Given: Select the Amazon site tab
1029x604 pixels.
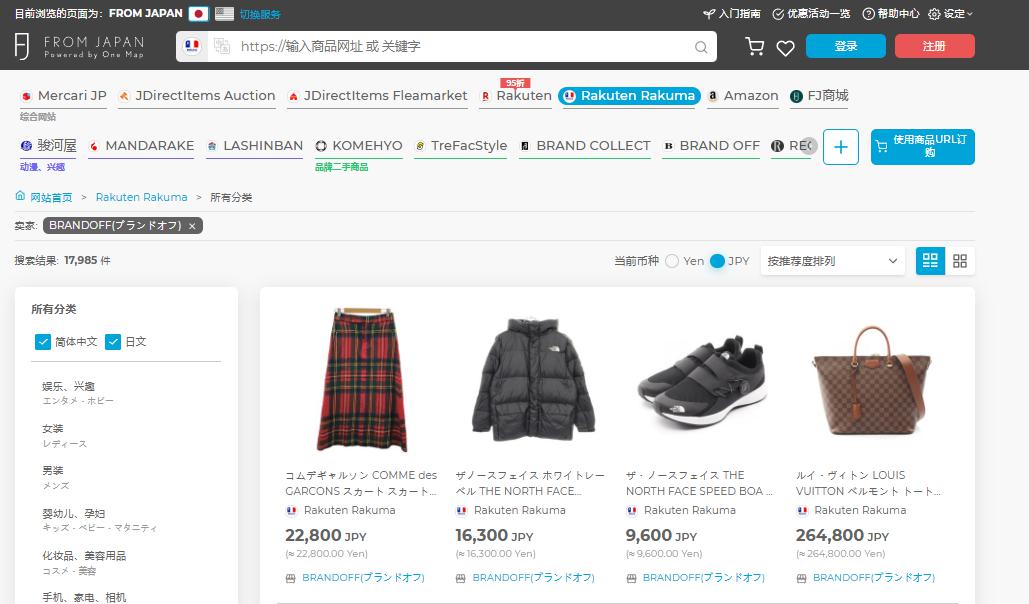Looking at the screenshot, I should [743, 96].
